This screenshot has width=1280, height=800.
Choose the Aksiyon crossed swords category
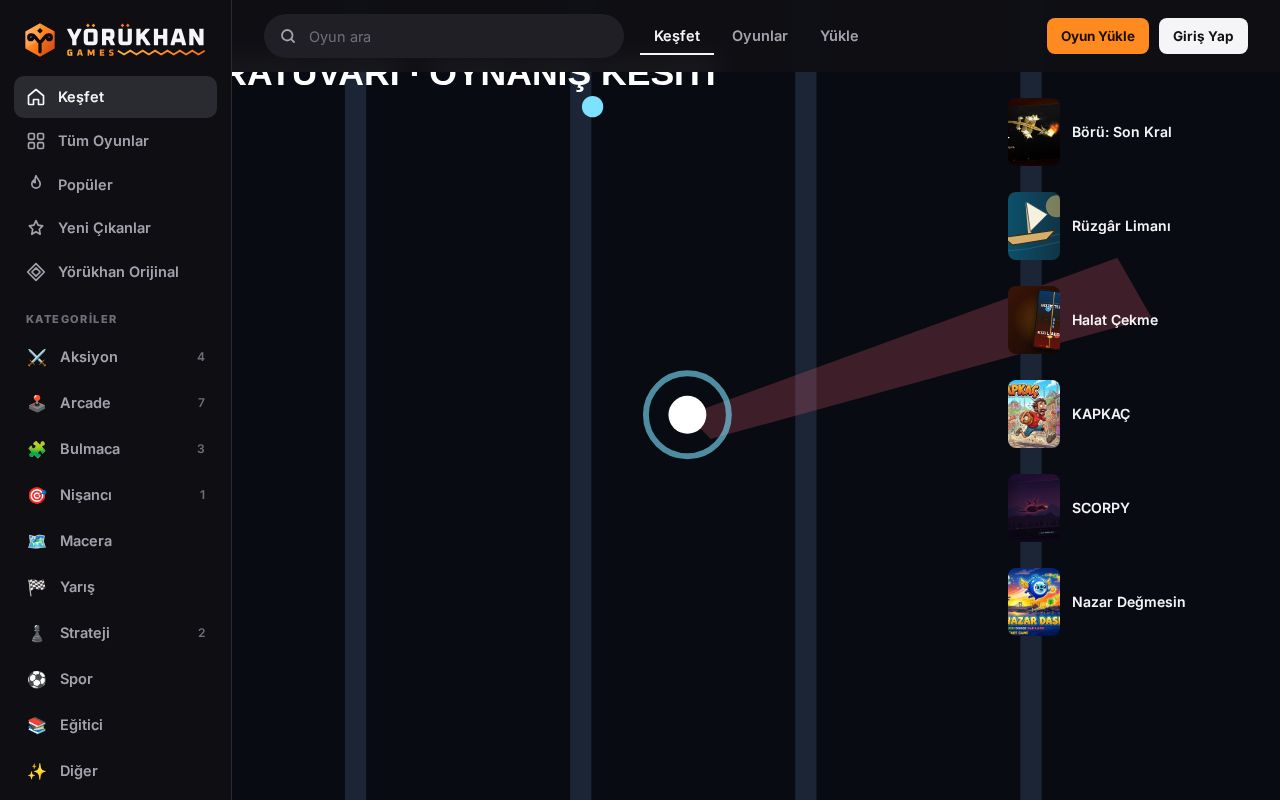pos(115,357)
